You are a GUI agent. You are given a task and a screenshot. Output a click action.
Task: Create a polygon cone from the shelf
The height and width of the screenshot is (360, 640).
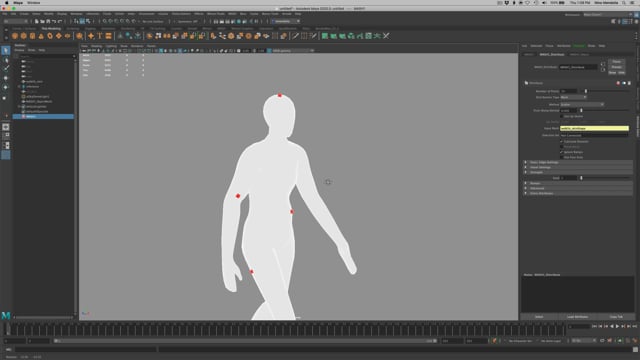point(41,36)
